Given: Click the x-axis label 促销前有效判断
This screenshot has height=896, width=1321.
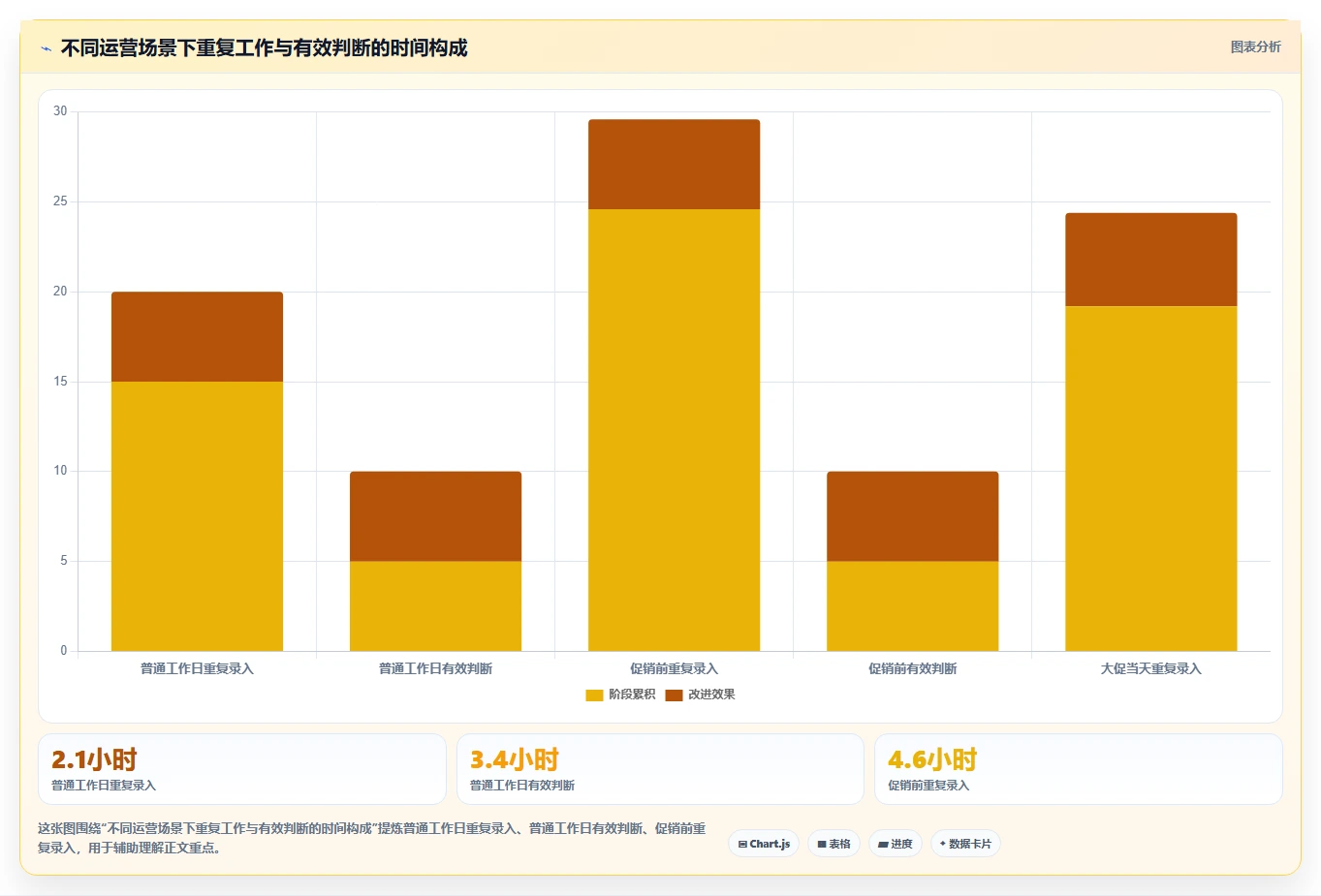Looking at the screenshot, I should click(912, 668).
